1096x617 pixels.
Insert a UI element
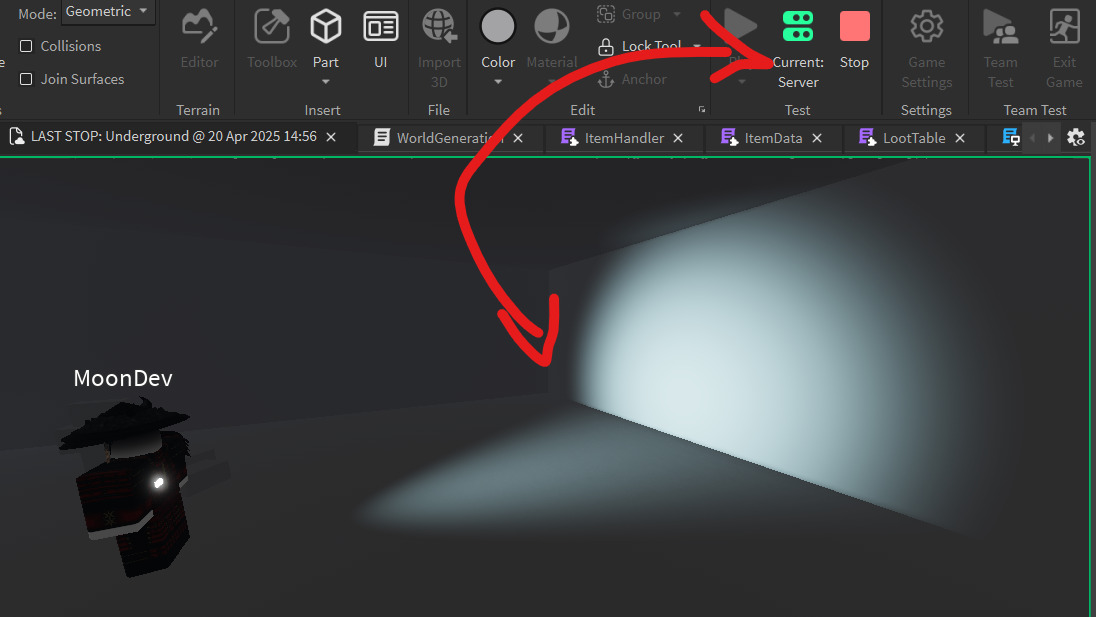coord(380,40)
